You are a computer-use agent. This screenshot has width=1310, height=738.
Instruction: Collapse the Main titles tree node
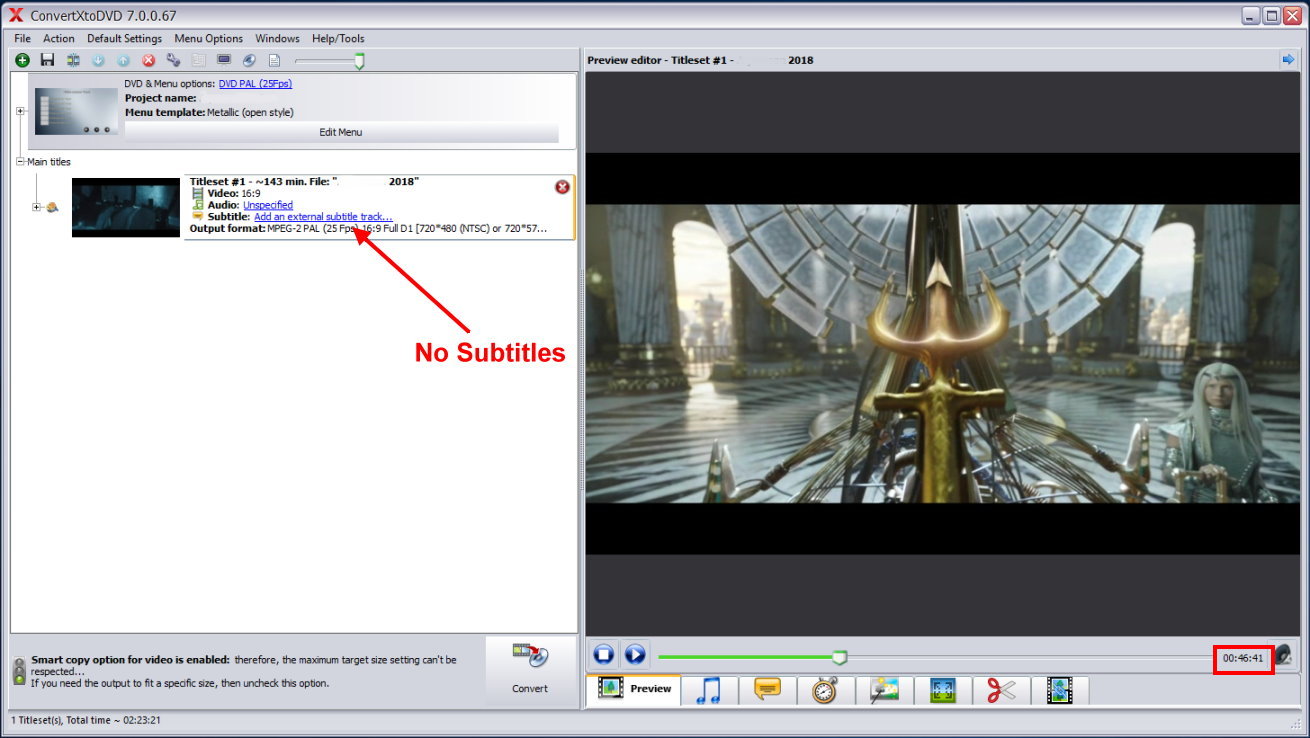click(x=20, y=161)
